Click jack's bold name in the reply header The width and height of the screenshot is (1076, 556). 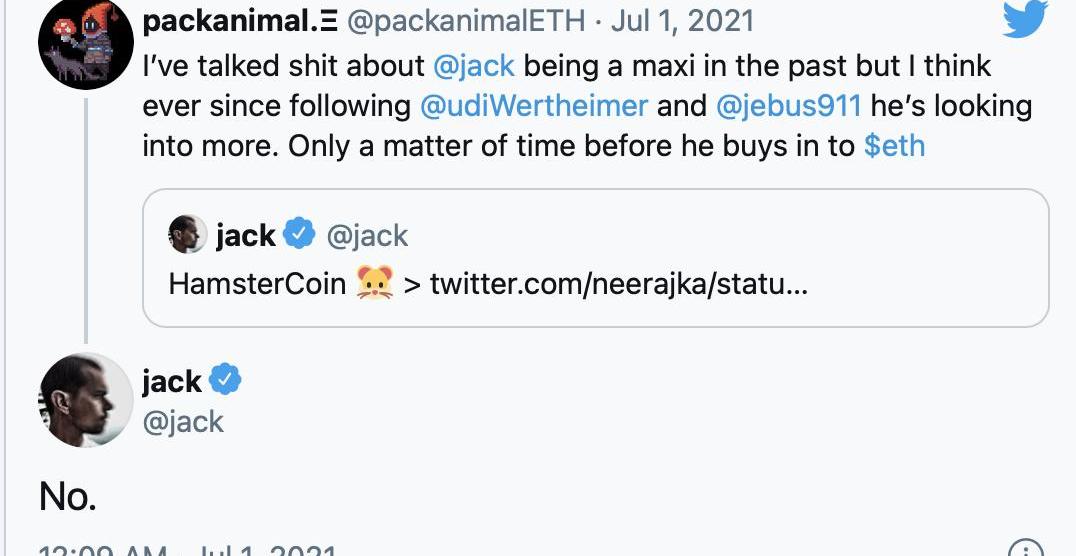pyautogui.click(x=172, y=381)
